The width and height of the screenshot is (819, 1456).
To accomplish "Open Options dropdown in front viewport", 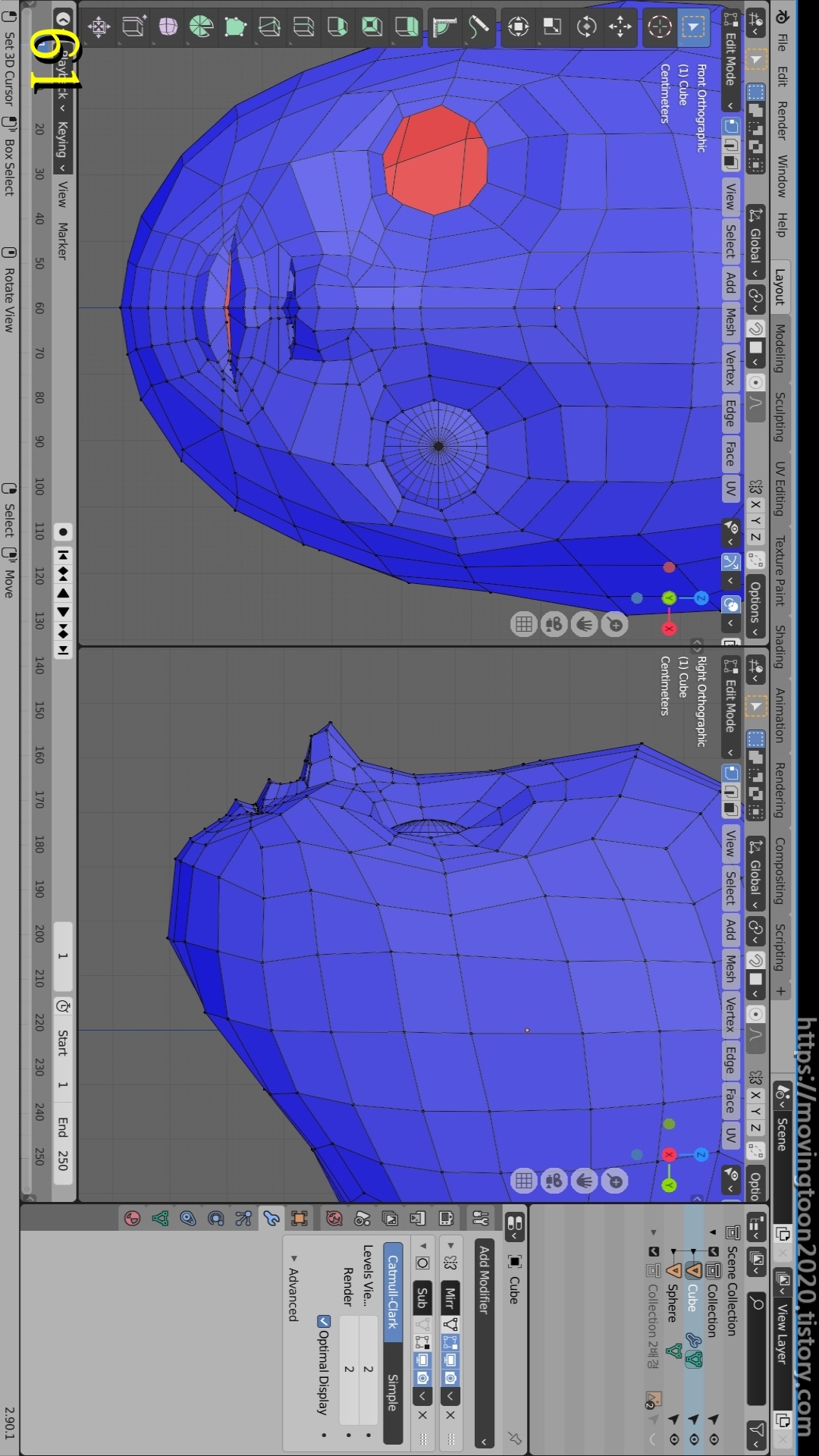I will (x=755, y=606).
